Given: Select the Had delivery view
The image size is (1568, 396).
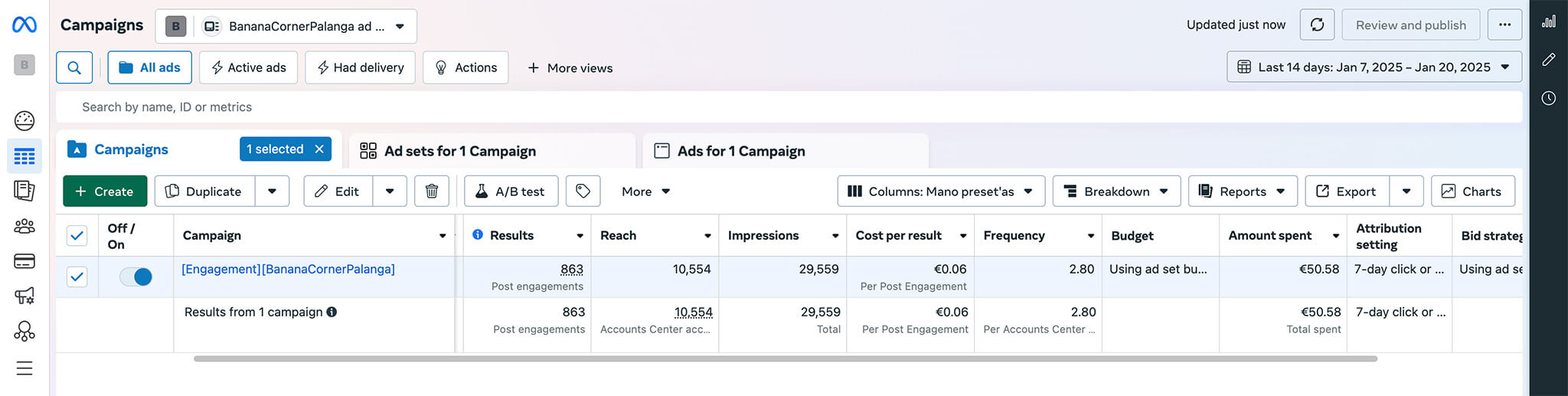Looking at the screenshot, I should pyautogui.click(x=360, y=67).
